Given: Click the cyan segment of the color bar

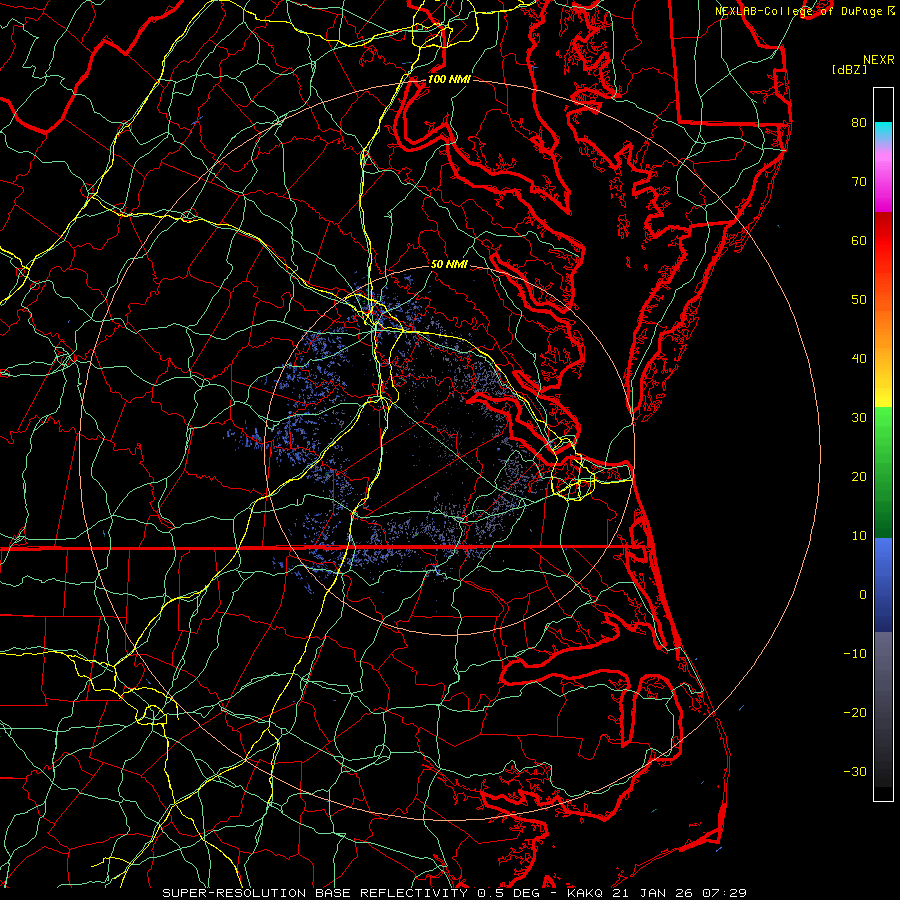Looking at the screenshot, I should [883, 131].
